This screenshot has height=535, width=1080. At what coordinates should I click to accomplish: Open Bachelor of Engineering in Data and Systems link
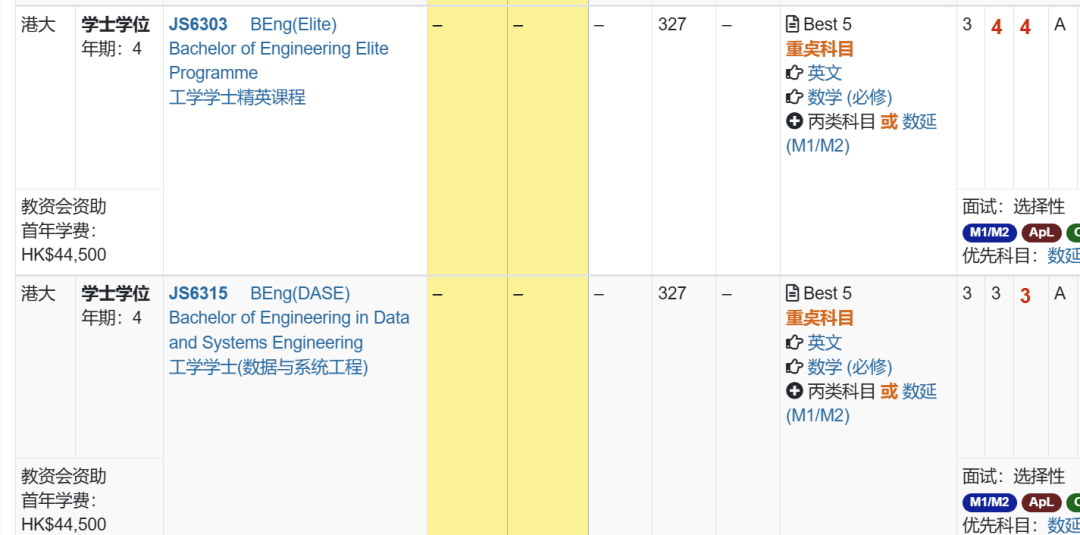[288, 318]
